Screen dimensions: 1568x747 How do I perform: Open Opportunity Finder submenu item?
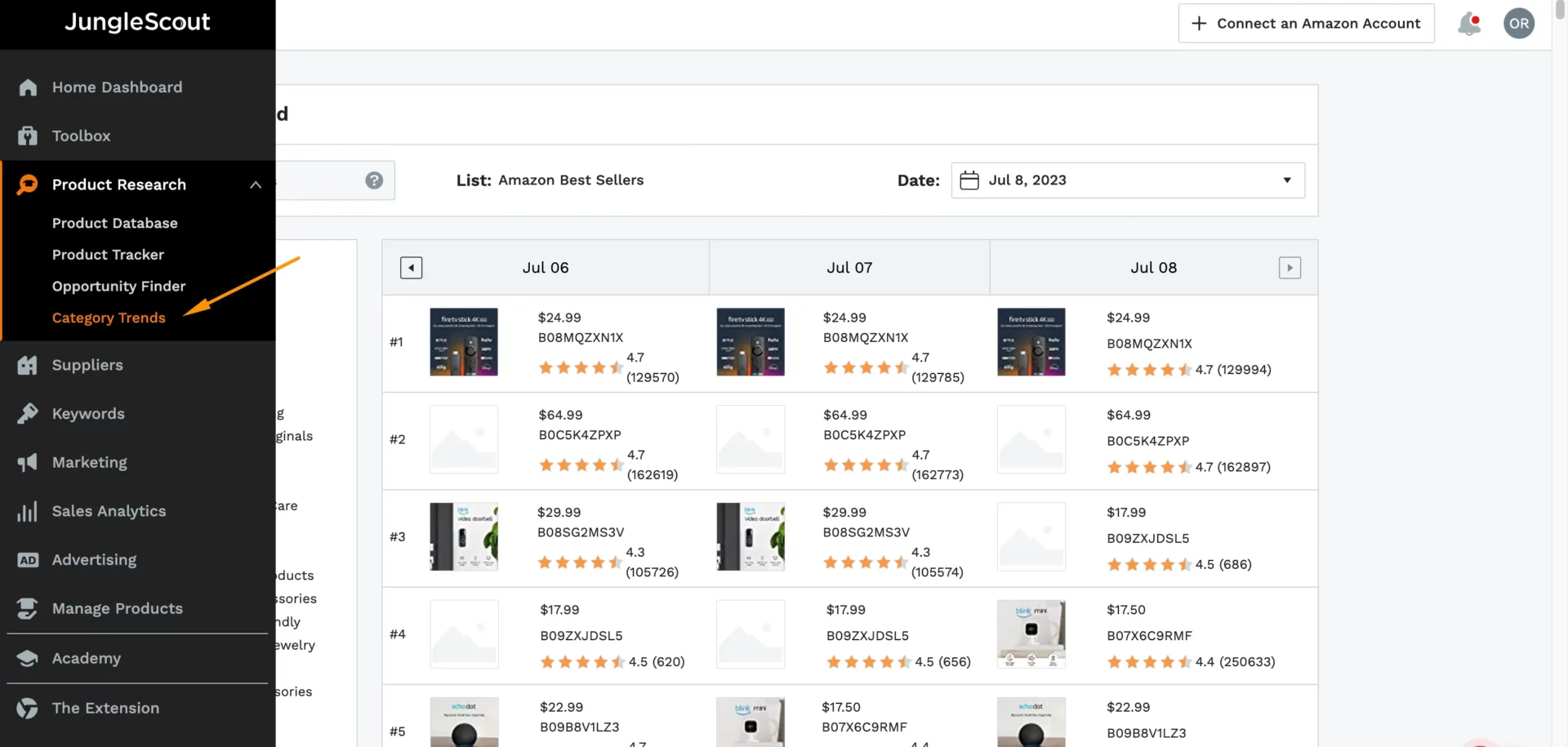(118, 287)
